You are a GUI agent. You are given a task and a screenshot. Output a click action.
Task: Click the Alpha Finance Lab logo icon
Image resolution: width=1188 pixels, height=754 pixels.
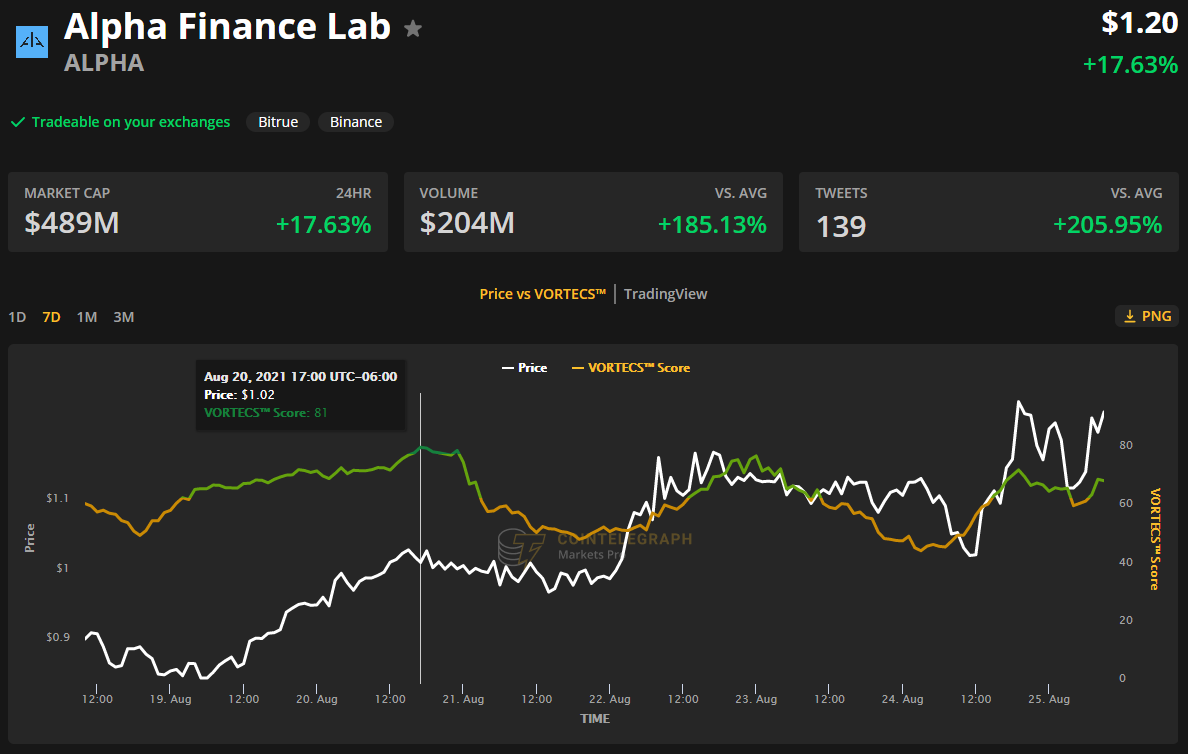coord(31,41)
